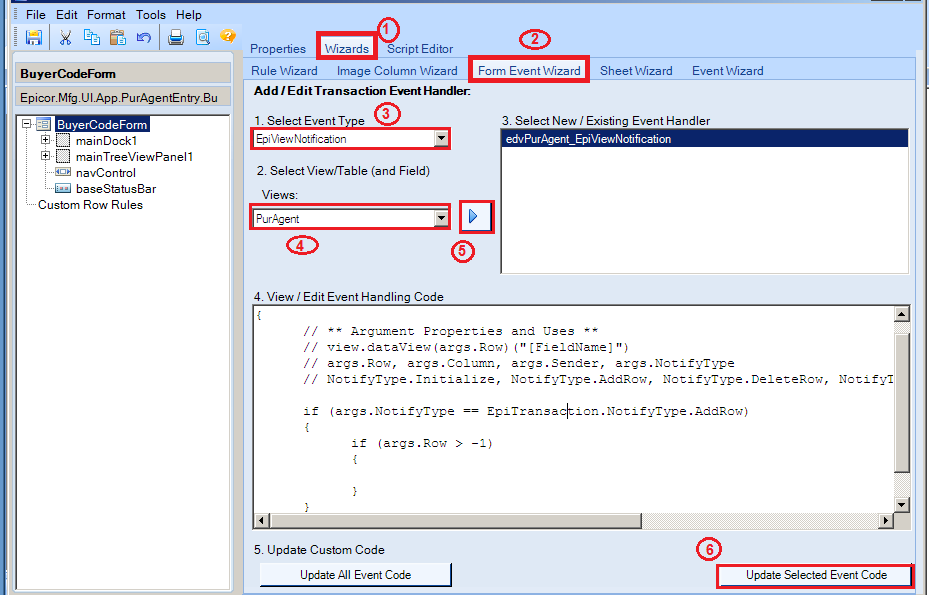
Task: Open the Views dropdown showing PurAgent
Action: (441, 216)
